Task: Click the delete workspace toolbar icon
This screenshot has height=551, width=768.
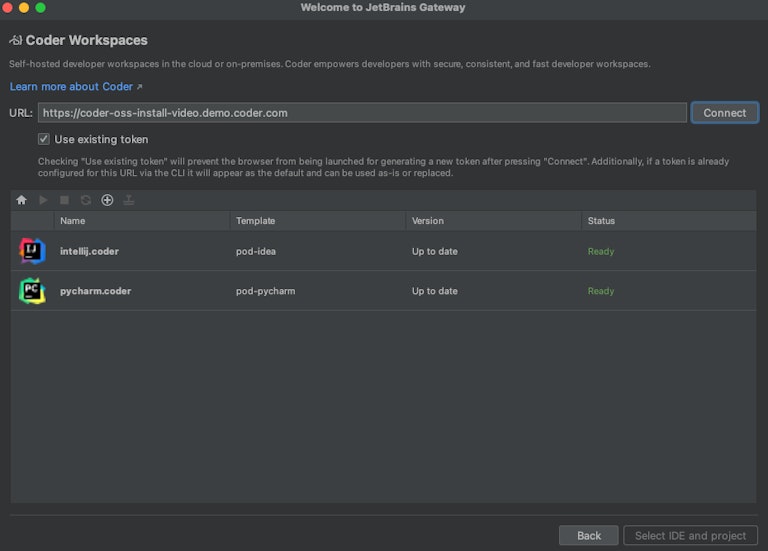Action: pos(129,200)
